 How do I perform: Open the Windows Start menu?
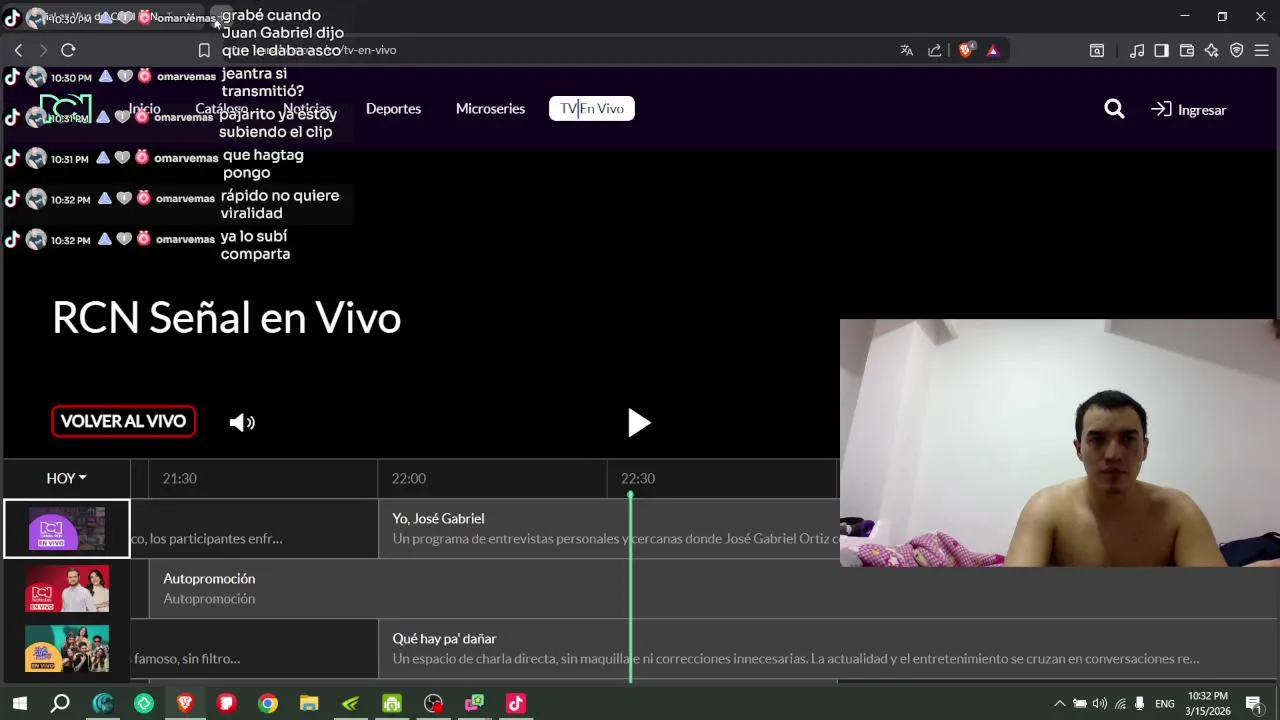coord(19,703)
